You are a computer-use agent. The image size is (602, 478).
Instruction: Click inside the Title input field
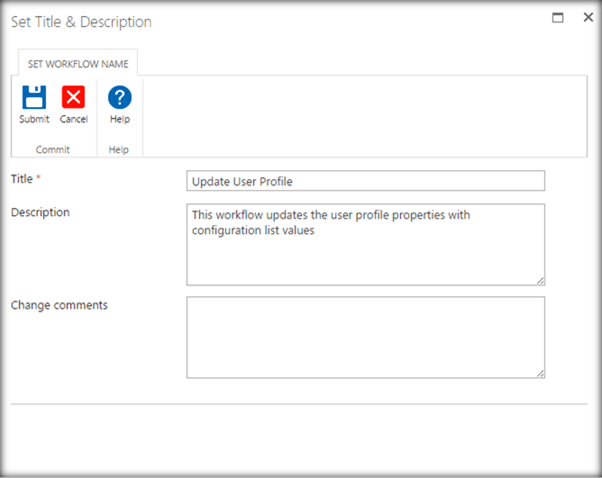366,181
